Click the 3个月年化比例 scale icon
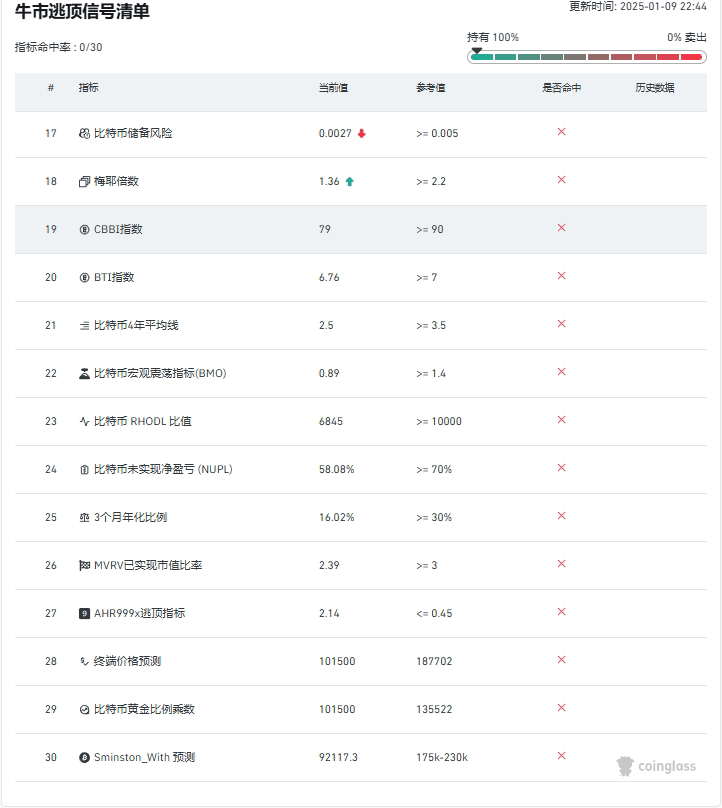 coord(84,517)
